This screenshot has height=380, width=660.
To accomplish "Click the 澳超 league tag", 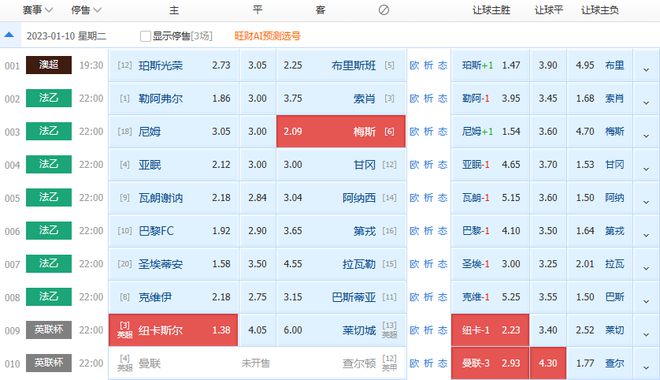I will tap(49, 65).
